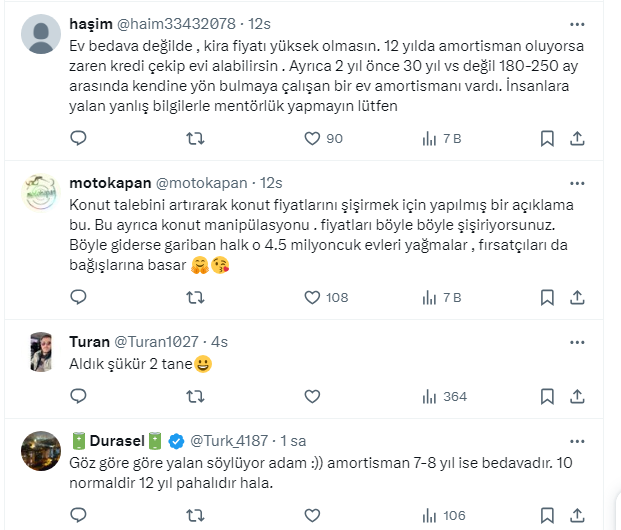Screen dimensions: 621x530
Task: Like haşim's tweet with 90 likes
Action: pyautogui.click(x=313, y=138)
